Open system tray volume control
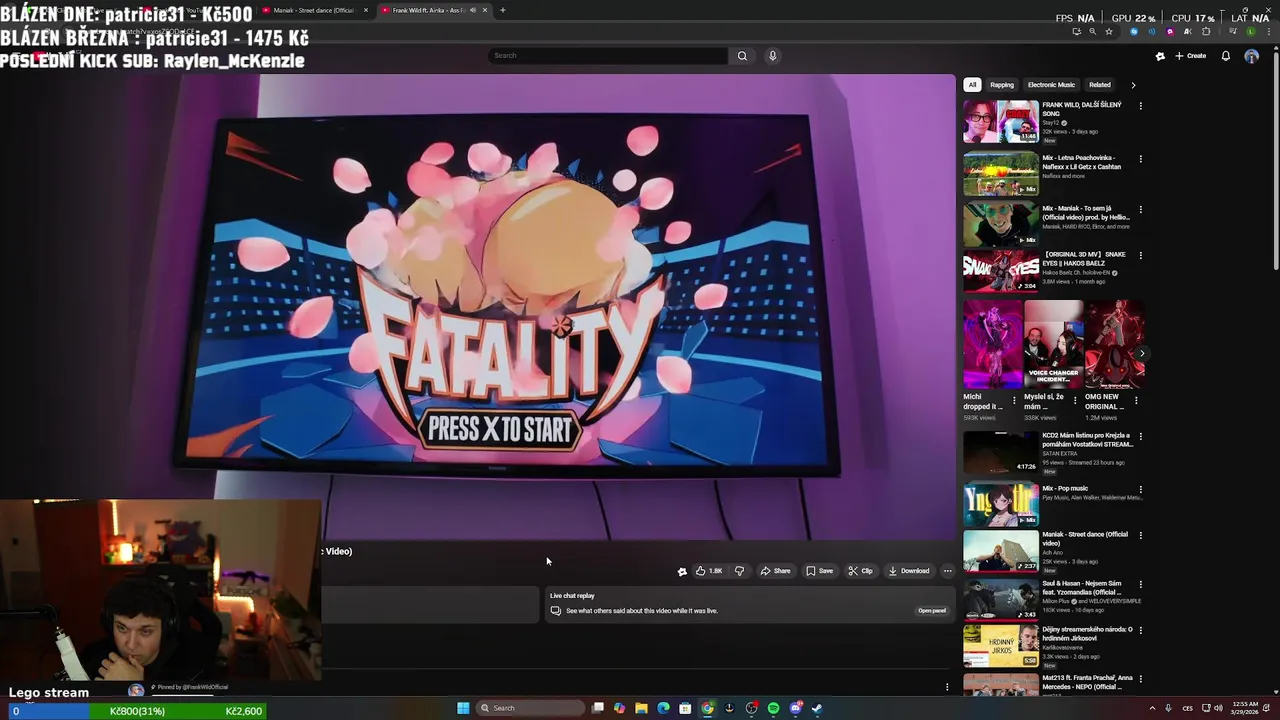The width and height of the screenshot is (1280, 720). (x=1218, y=708)
